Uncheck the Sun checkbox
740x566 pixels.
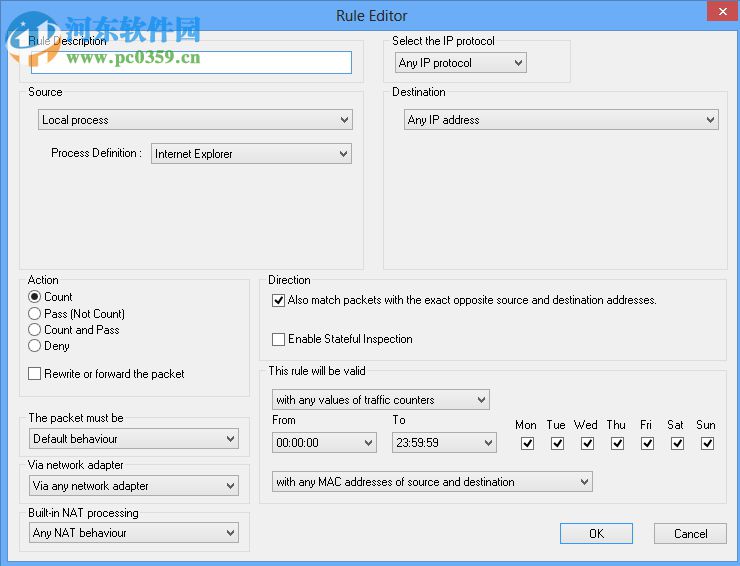707,443
